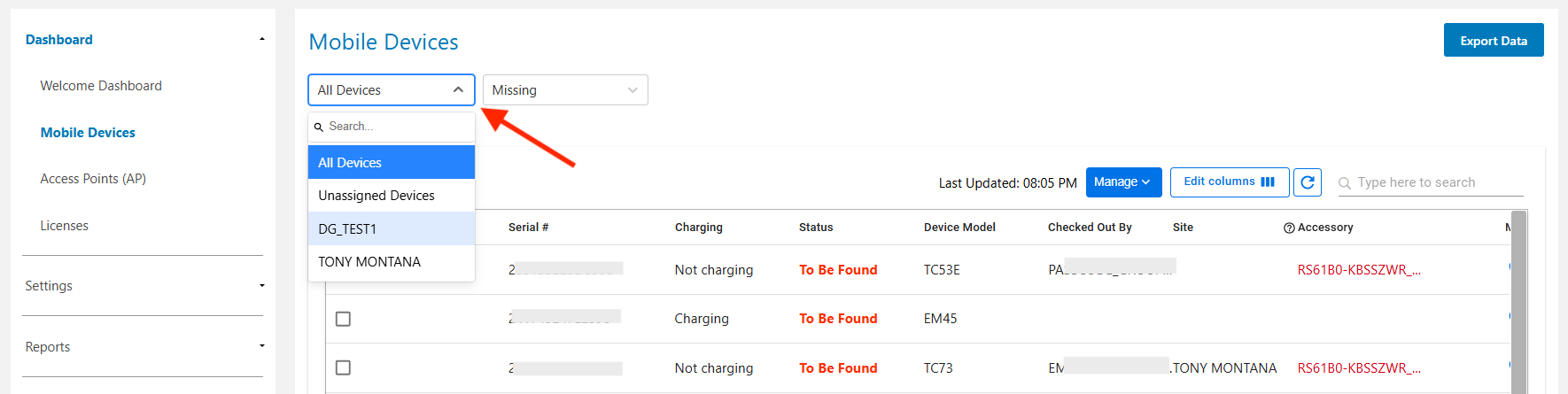Viewport: 1568px width, 394px height.
Task: Check the EM45 device row checkbox
Action: coord(343,319)
